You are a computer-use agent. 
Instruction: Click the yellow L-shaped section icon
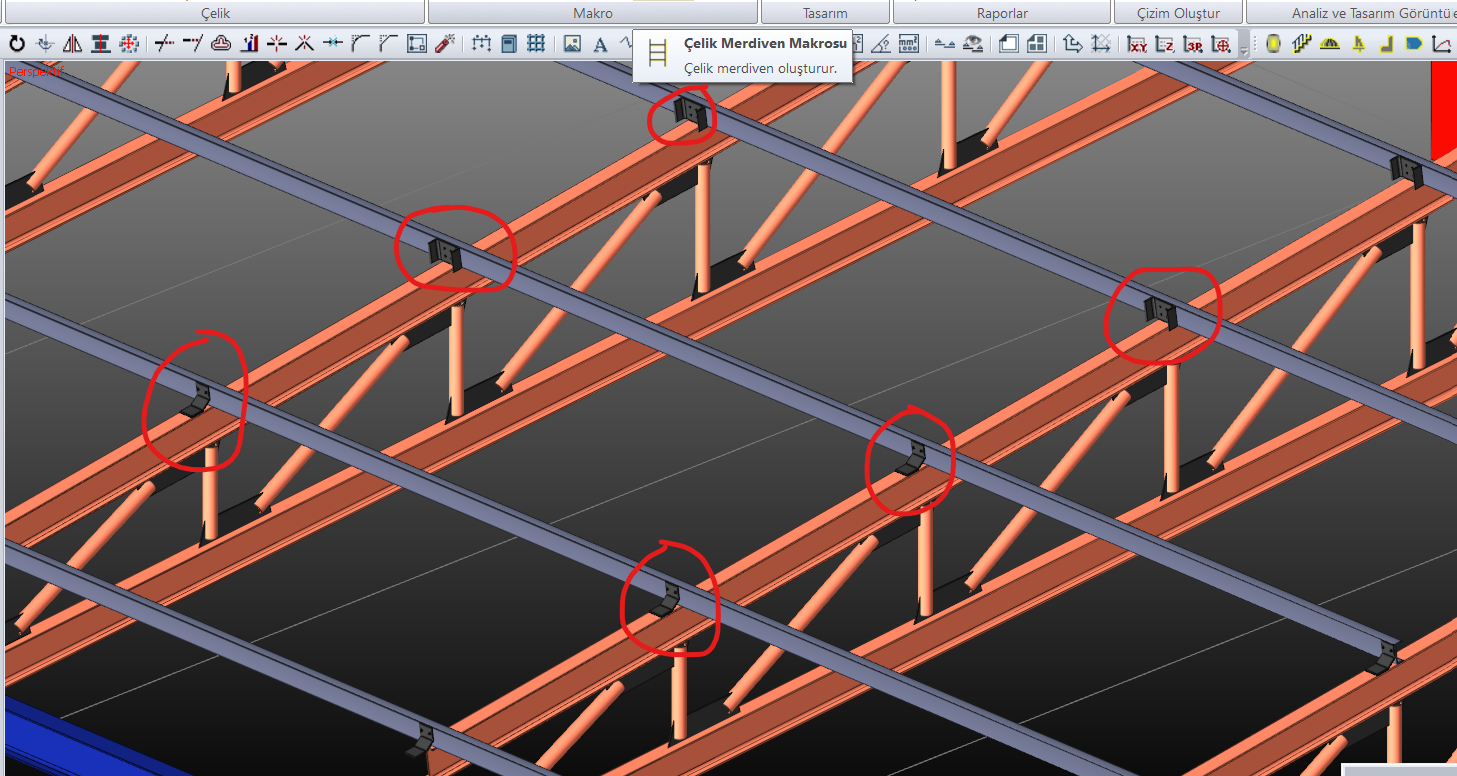tap(1386, 44)
